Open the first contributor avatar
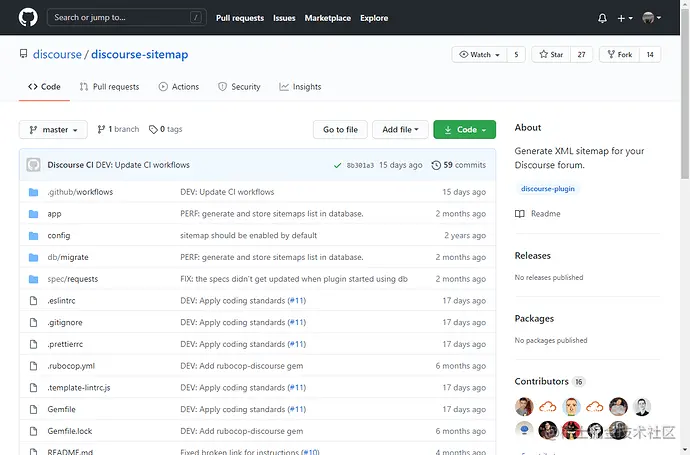The width and height of the screenshot is (690, 455). pyautogui.click(x=524, y=407)
